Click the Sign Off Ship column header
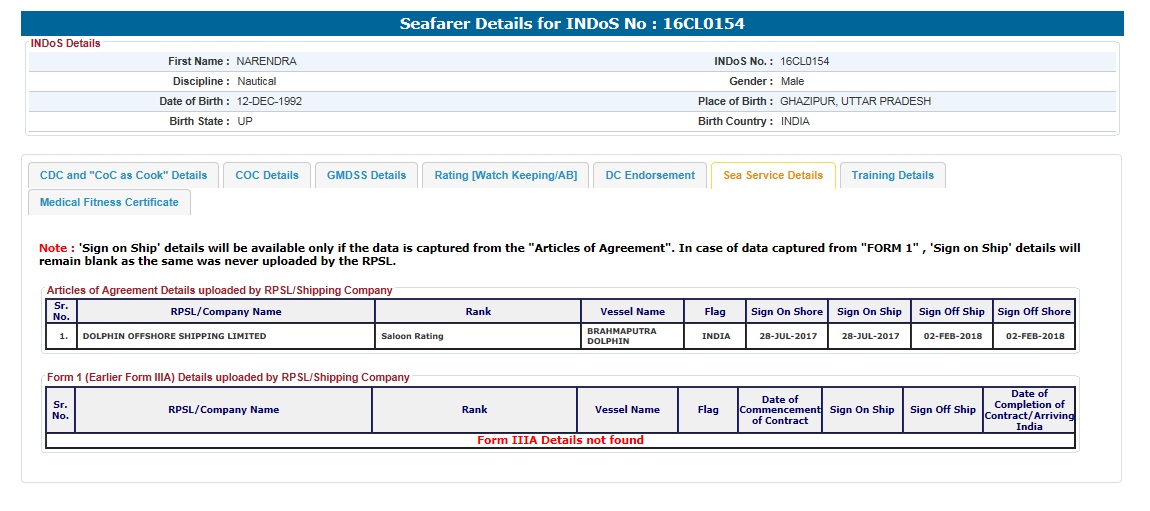The height and width of the screenshot is (511, 1150). point(951,312)
